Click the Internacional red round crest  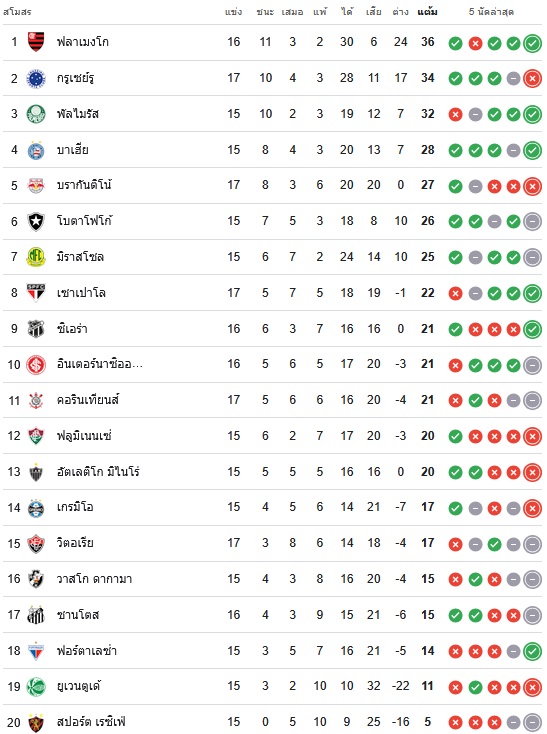36,364
